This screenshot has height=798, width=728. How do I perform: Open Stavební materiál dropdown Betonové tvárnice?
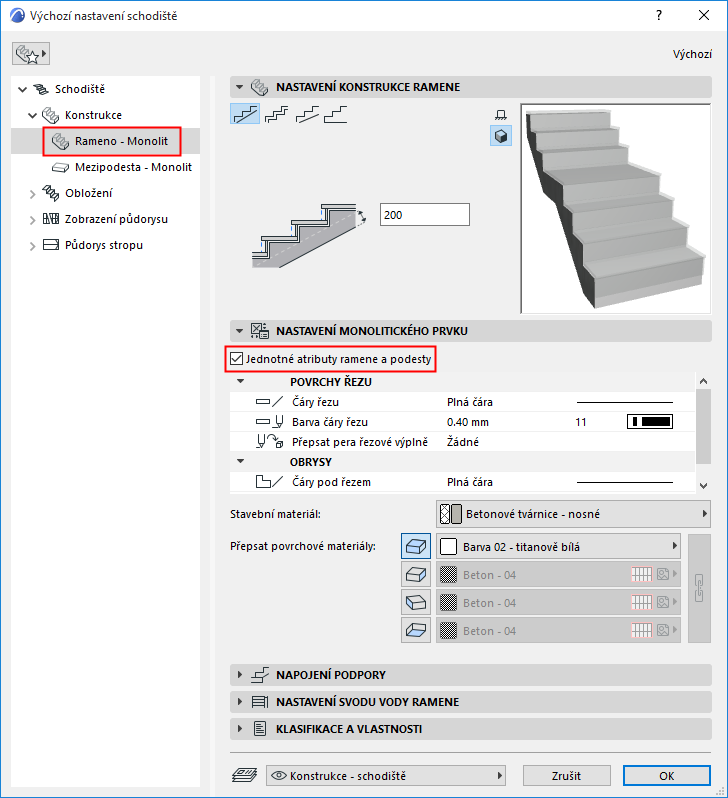click(x=573, y=514)
